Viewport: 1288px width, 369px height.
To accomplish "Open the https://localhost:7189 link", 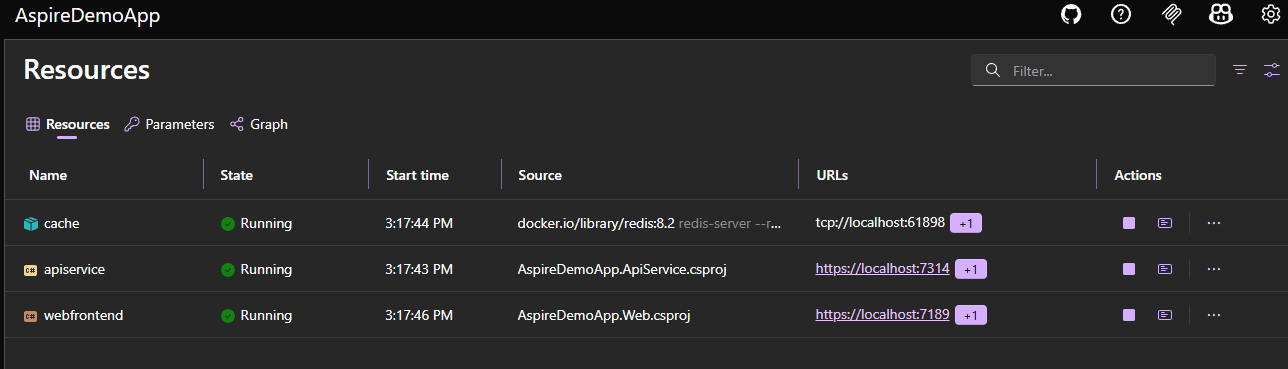I will [882, 315].
